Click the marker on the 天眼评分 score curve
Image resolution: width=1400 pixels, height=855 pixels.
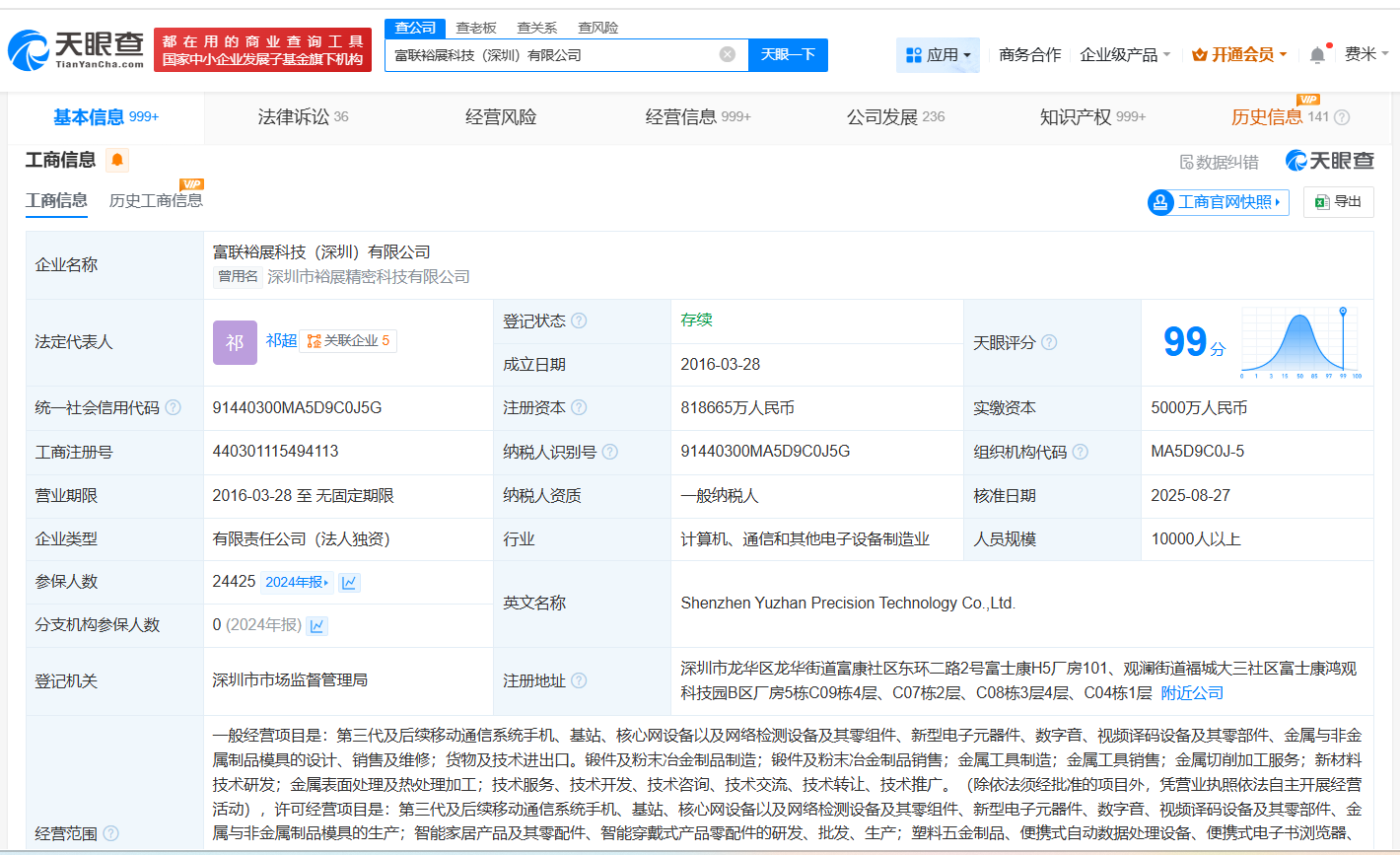tap(1341, 310)
